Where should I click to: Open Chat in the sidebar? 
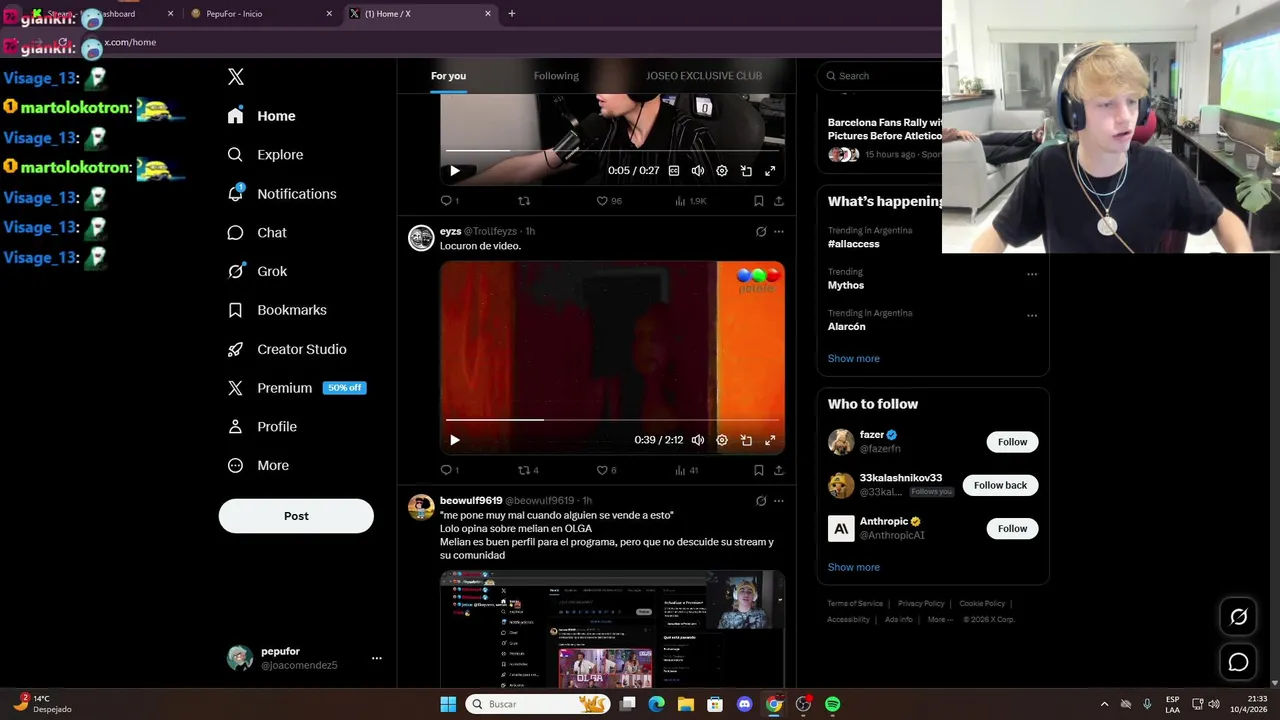click(257, 233)
